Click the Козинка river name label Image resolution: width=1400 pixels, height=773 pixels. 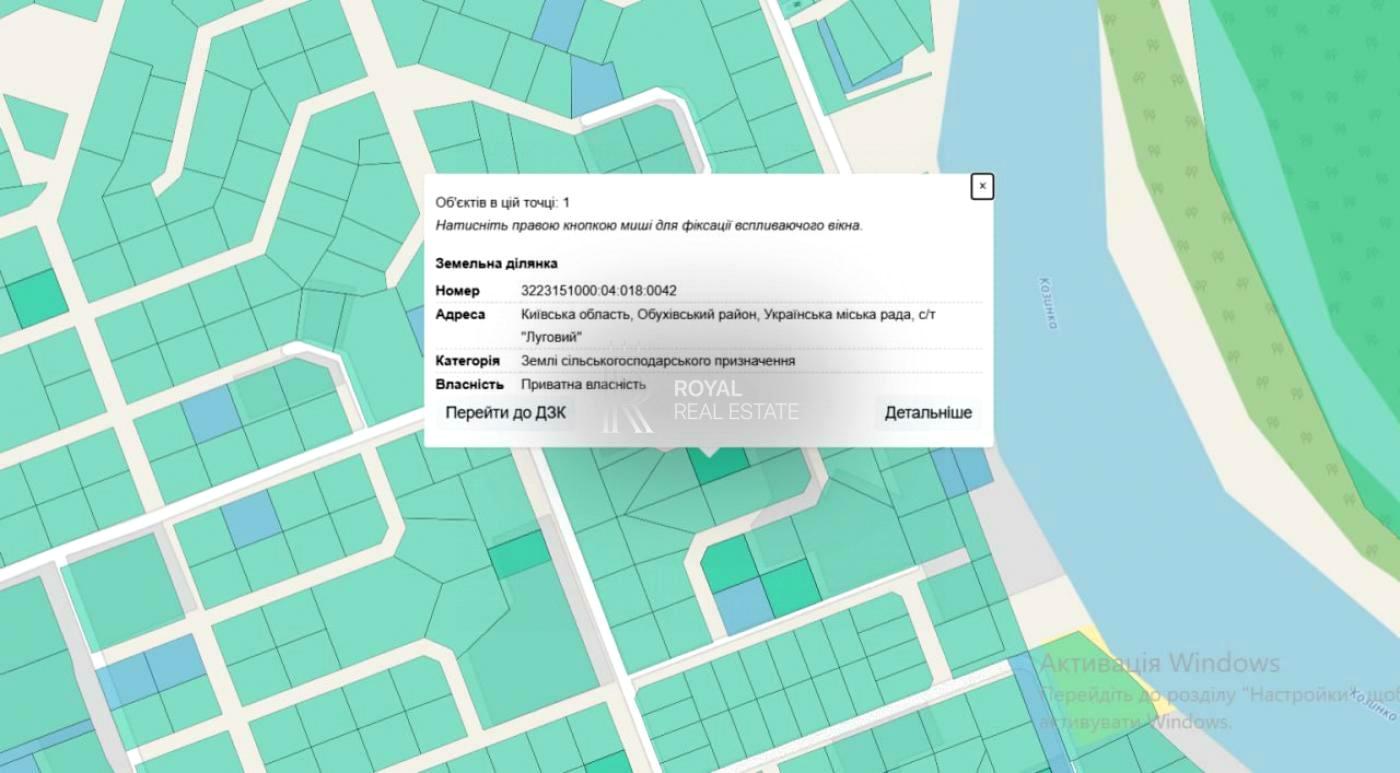coord(1047,303)
